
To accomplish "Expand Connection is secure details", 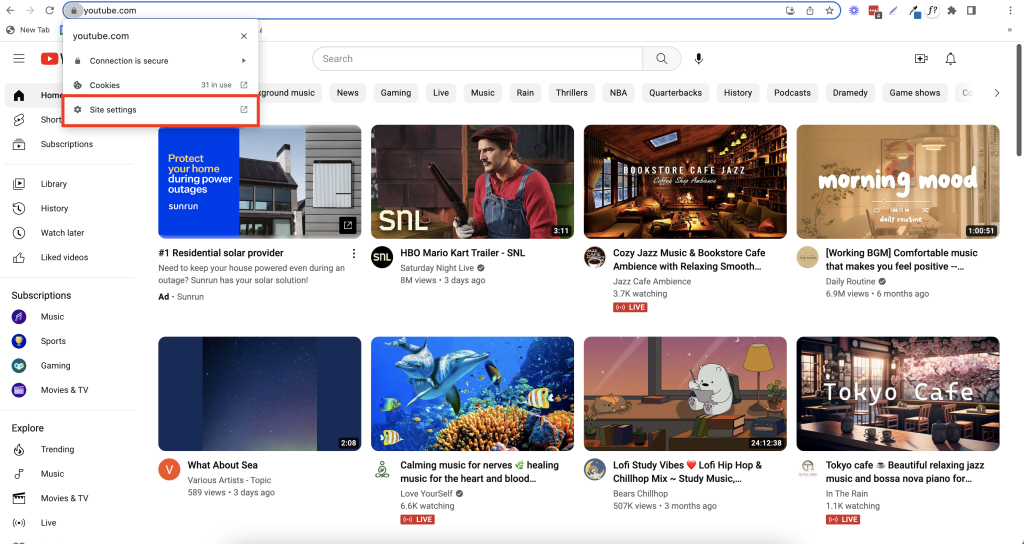I will (x=160, y=61).
